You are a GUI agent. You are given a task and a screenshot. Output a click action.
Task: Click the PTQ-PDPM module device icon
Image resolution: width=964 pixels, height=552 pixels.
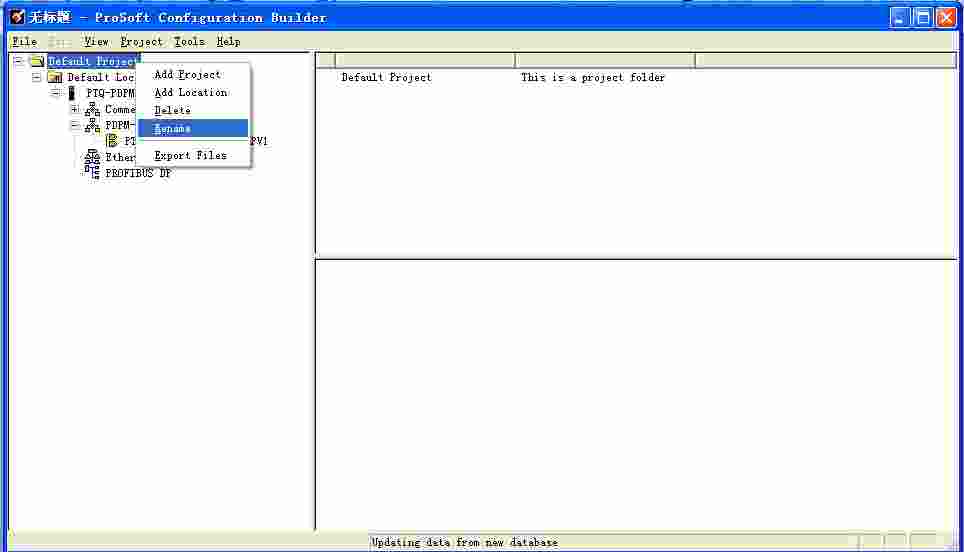click(x=73, y=94)
